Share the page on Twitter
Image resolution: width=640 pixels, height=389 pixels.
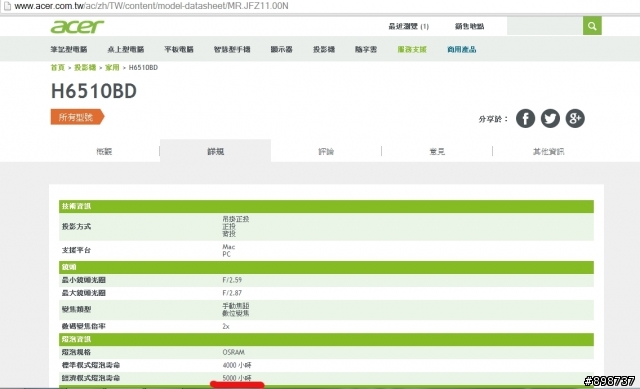(550, 118)
